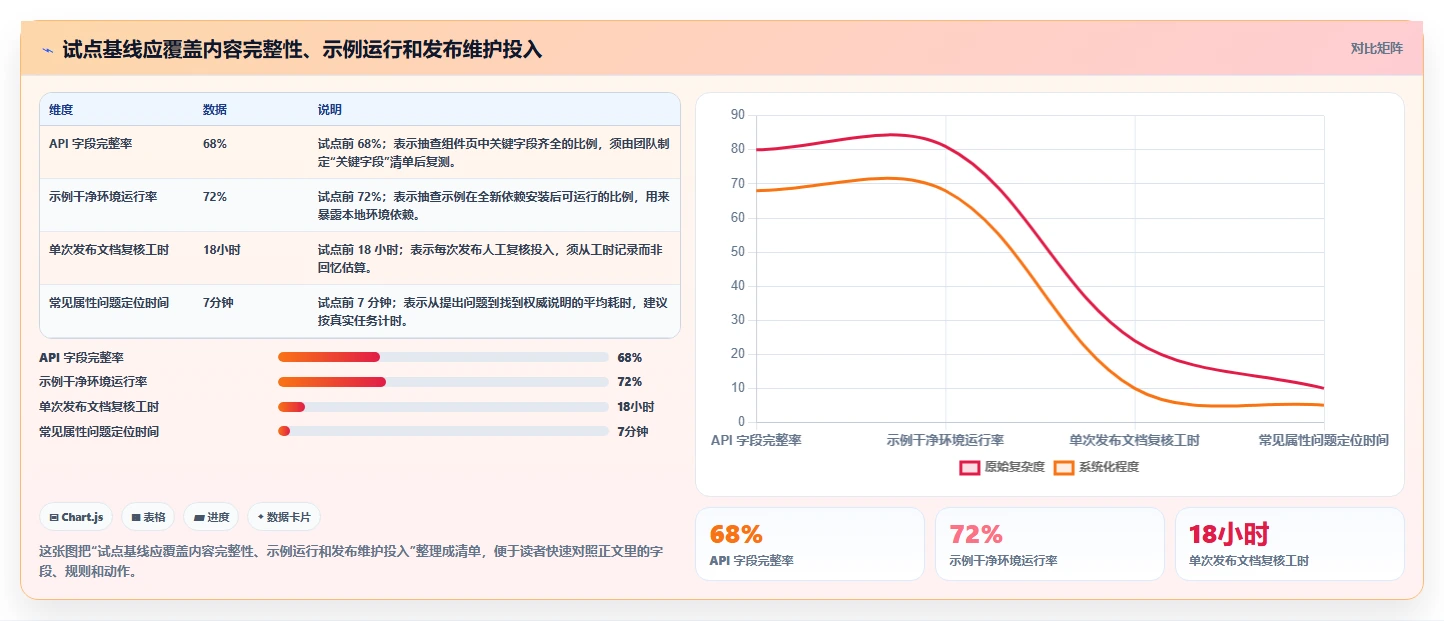Click the 18小时 cell in the table
The width and height of the screenshot is (1444, 621).
[x=222, y=250]
